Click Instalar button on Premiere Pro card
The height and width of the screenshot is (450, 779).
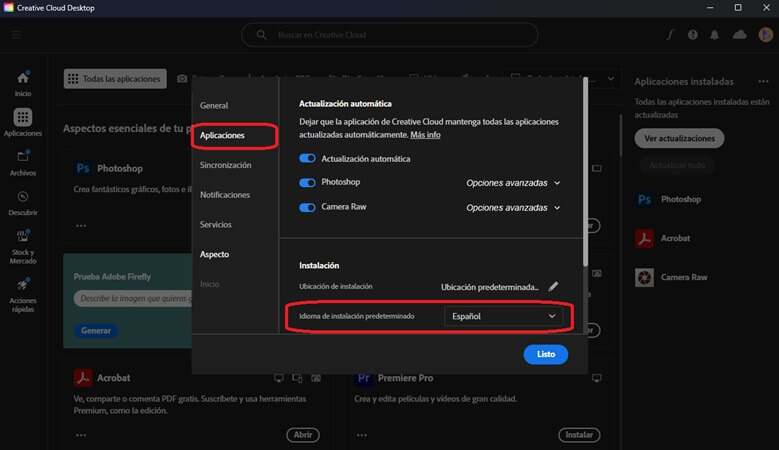coord(579,435)
